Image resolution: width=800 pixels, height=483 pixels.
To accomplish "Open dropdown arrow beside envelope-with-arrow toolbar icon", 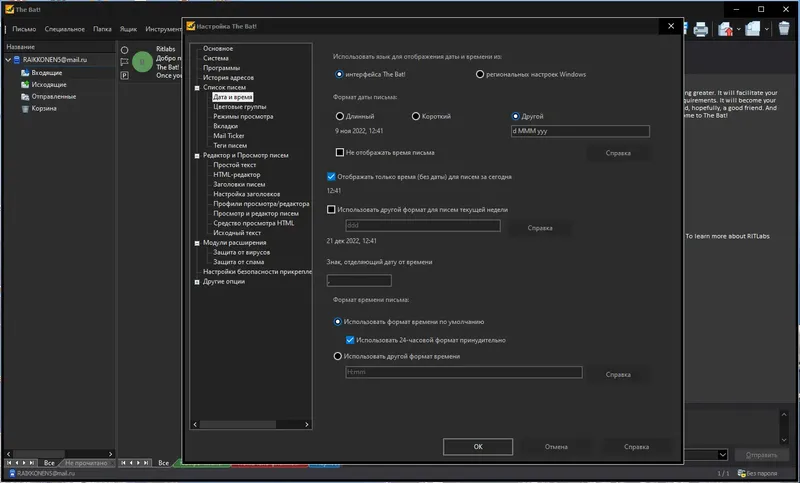I will (x=738, y=29).
